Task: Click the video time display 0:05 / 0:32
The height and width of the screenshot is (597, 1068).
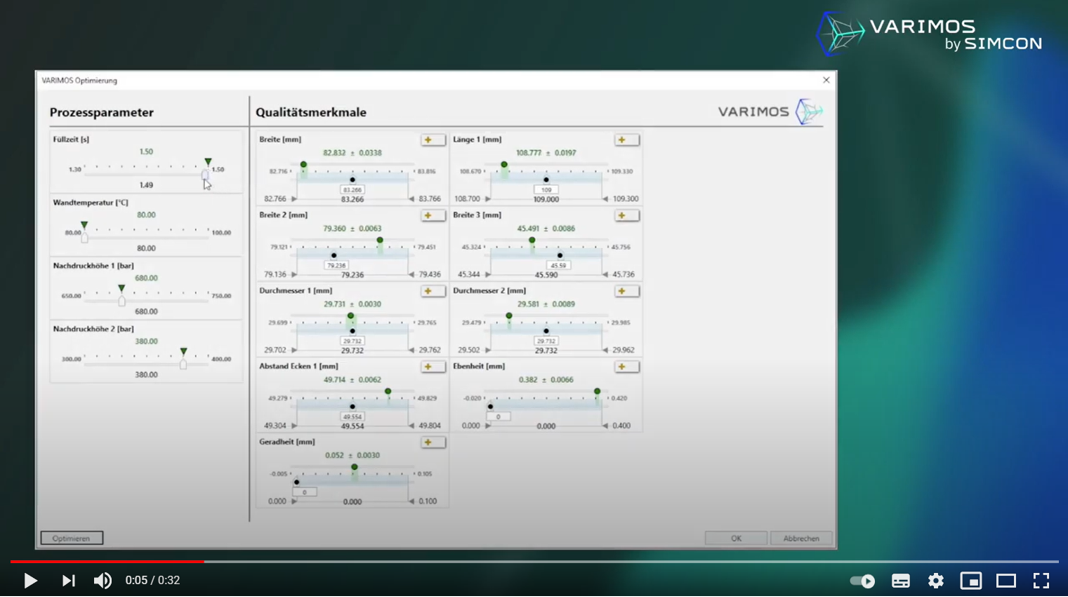Action: tap(153, 581)
